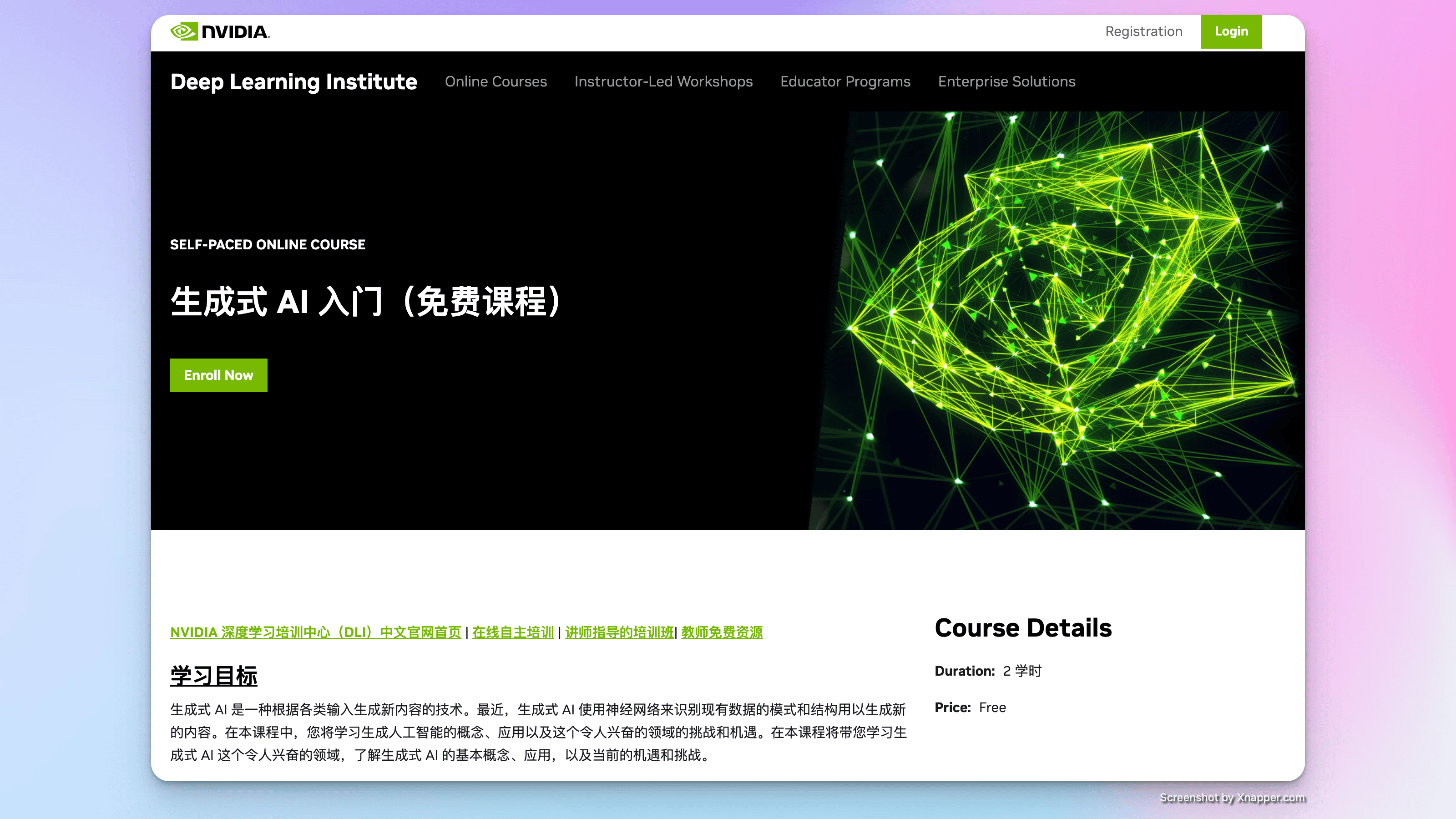Go to Deep Learning Institute home title
1456x819 pixels.
293,82
